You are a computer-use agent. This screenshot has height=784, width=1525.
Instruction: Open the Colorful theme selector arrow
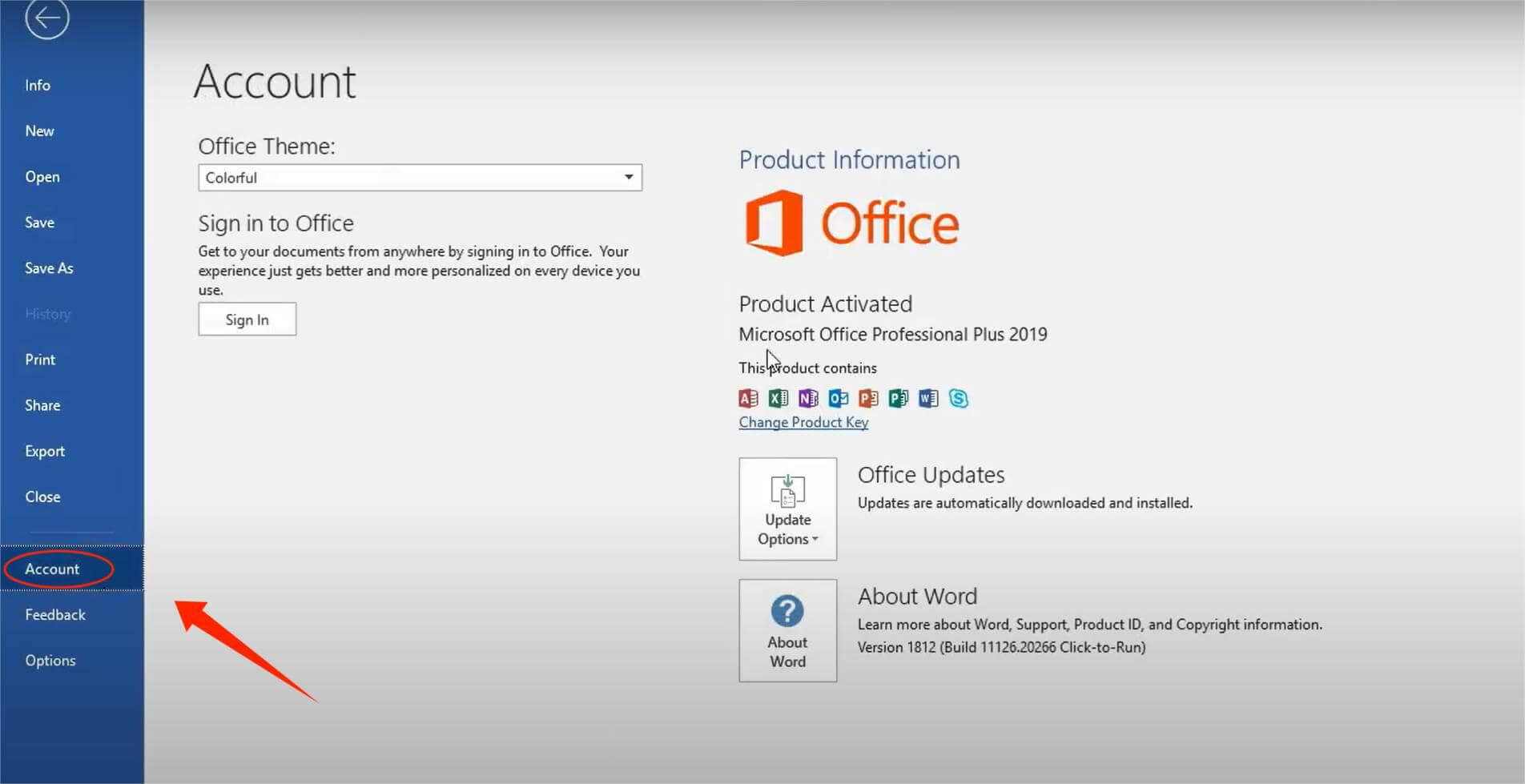click(628, 177)
